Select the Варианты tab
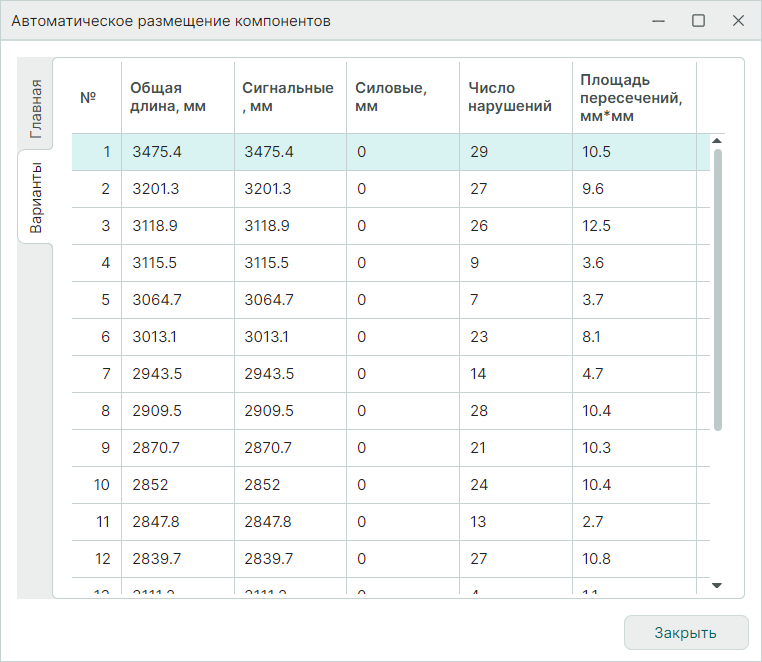762x662 pixels. tap(35, 197)
